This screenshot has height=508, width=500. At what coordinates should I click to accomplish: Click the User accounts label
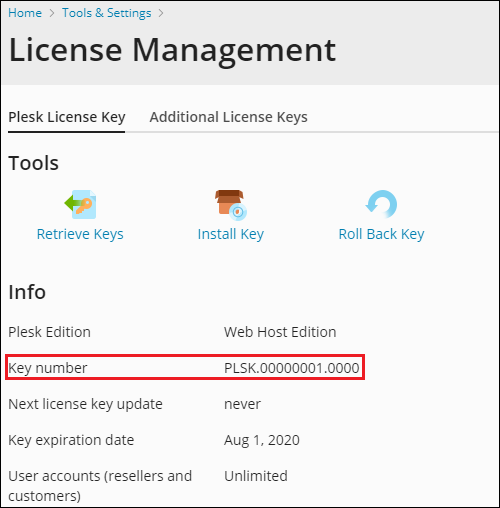coord(100,486)
